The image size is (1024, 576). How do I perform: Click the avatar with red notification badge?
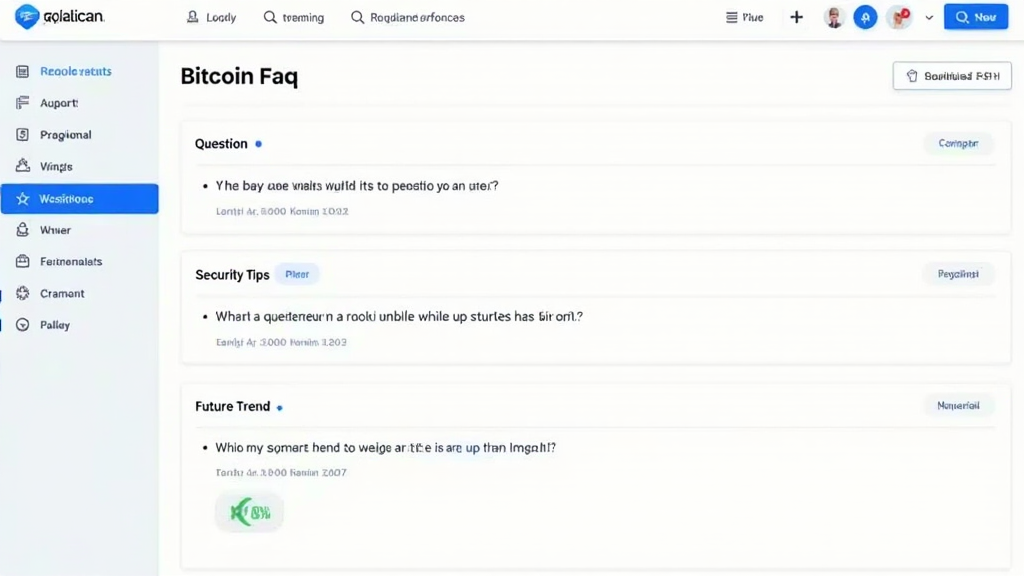(x=899, y=17)
